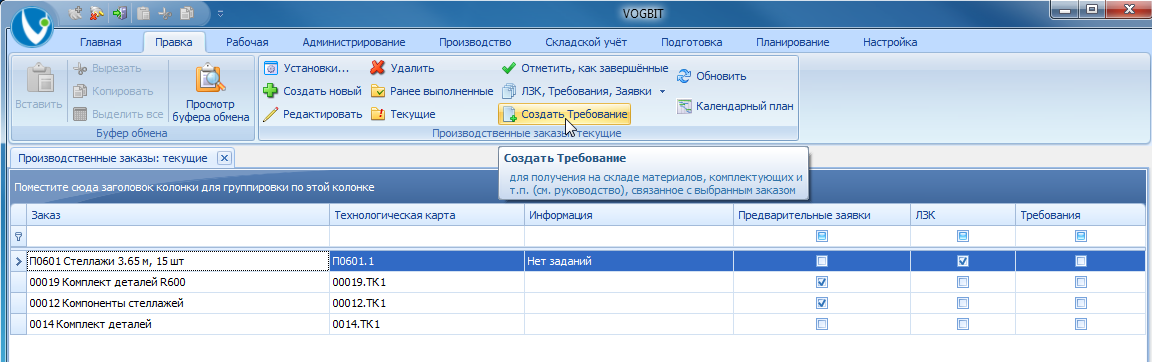Switch to the Рабочая ribbon tab

pyautogui.click(x=247, y=42)
